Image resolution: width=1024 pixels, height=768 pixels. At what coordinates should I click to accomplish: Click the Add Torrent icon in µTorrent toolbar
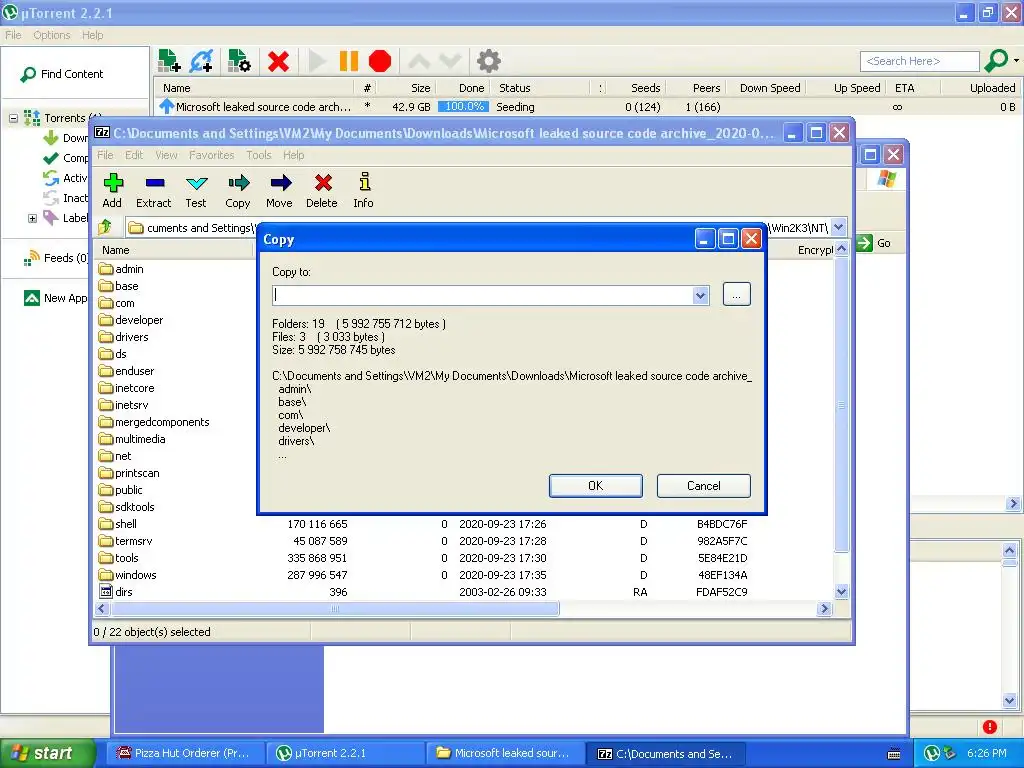tap(170, 61)
